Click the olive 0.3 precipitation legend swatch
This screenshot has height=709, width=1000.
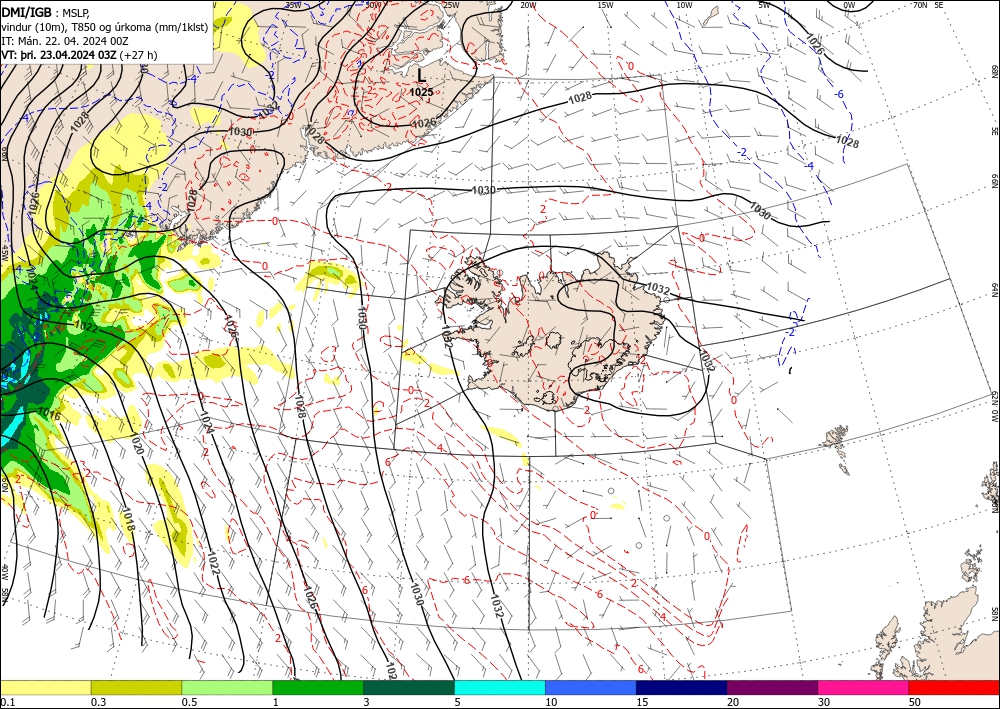click(x=136, y=687)
